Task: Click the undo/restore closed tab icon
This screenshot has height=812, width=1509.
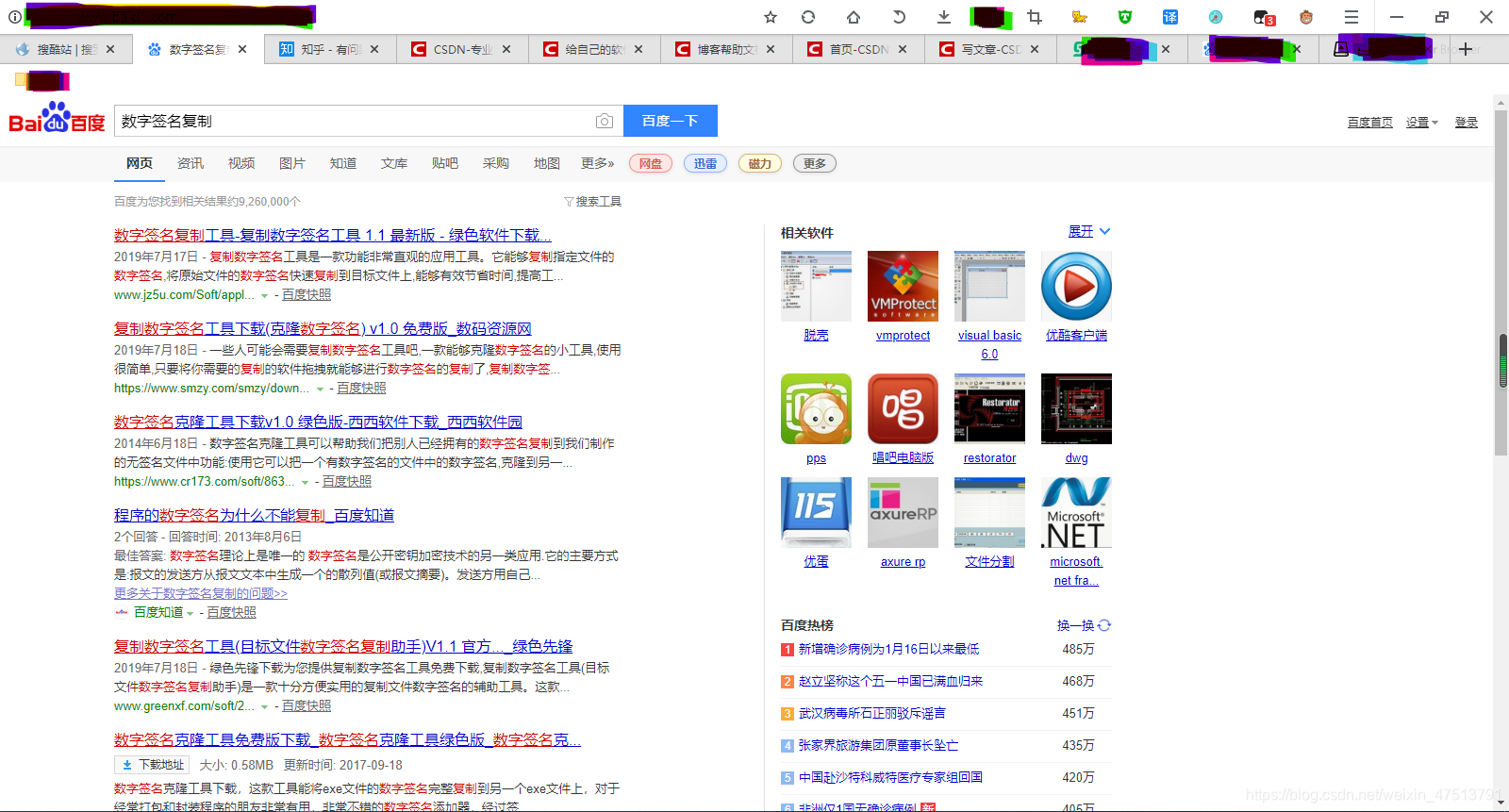Action: [899, 17]
